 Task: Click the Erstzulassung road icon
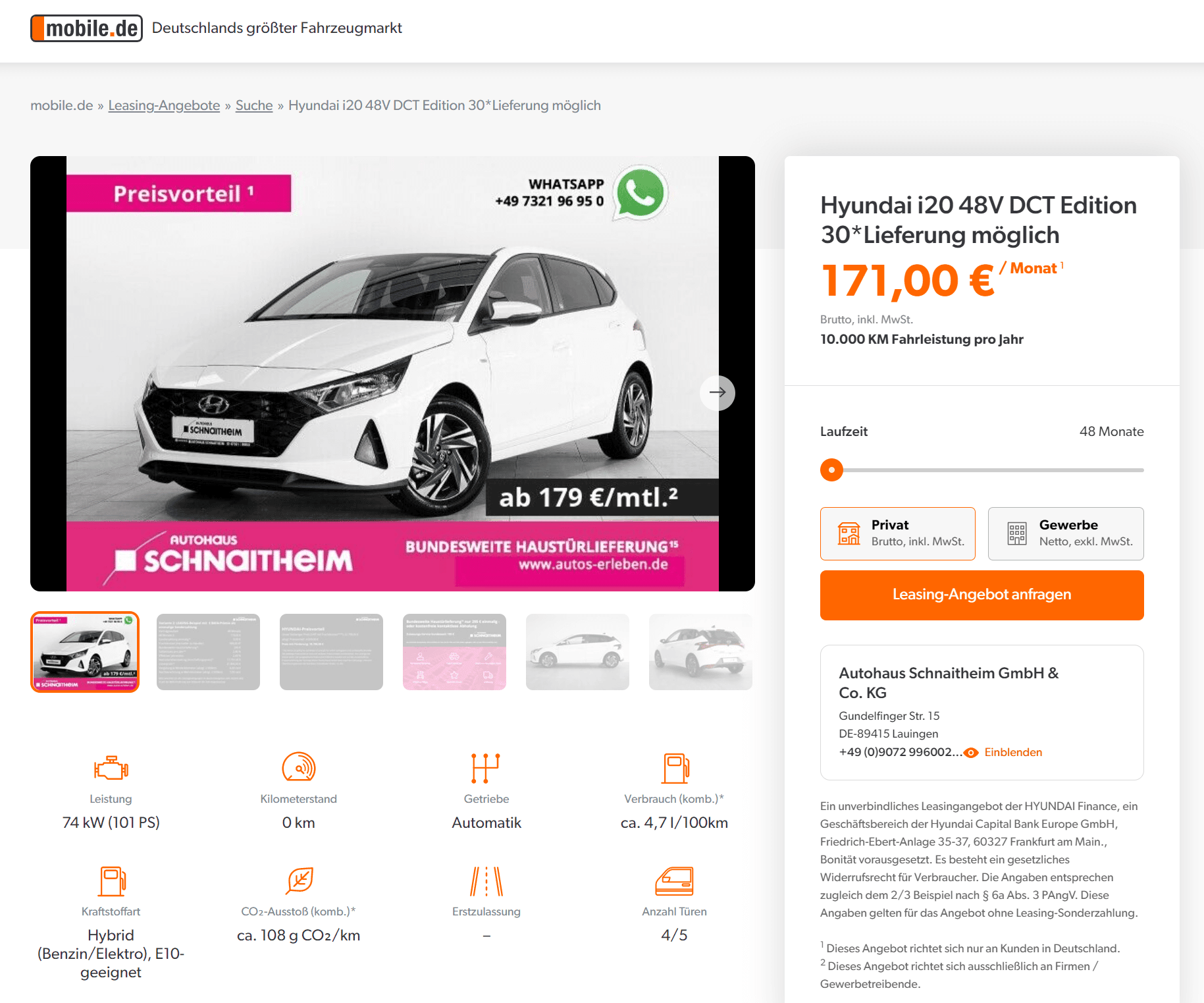(486, 881)
